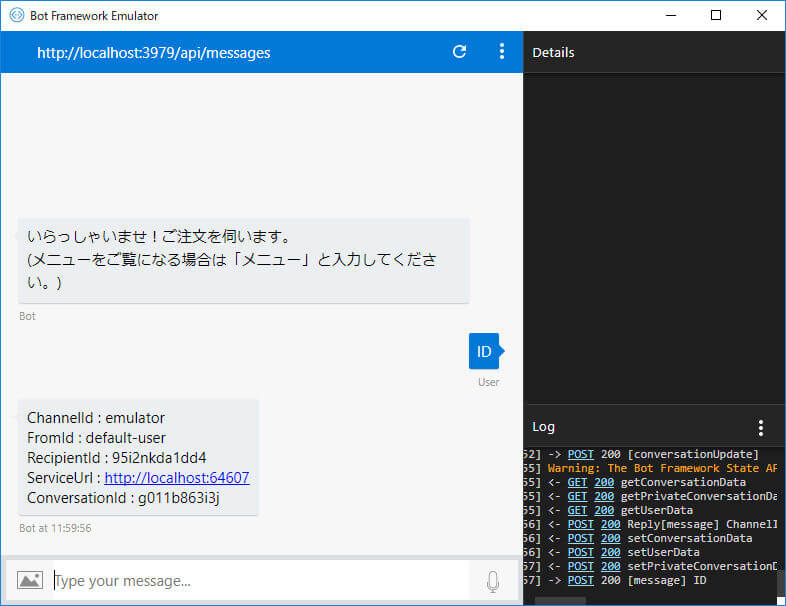Open the Log panel three-dot menu
This screenshot has width=786, height=606.
(x=761, y=428)
